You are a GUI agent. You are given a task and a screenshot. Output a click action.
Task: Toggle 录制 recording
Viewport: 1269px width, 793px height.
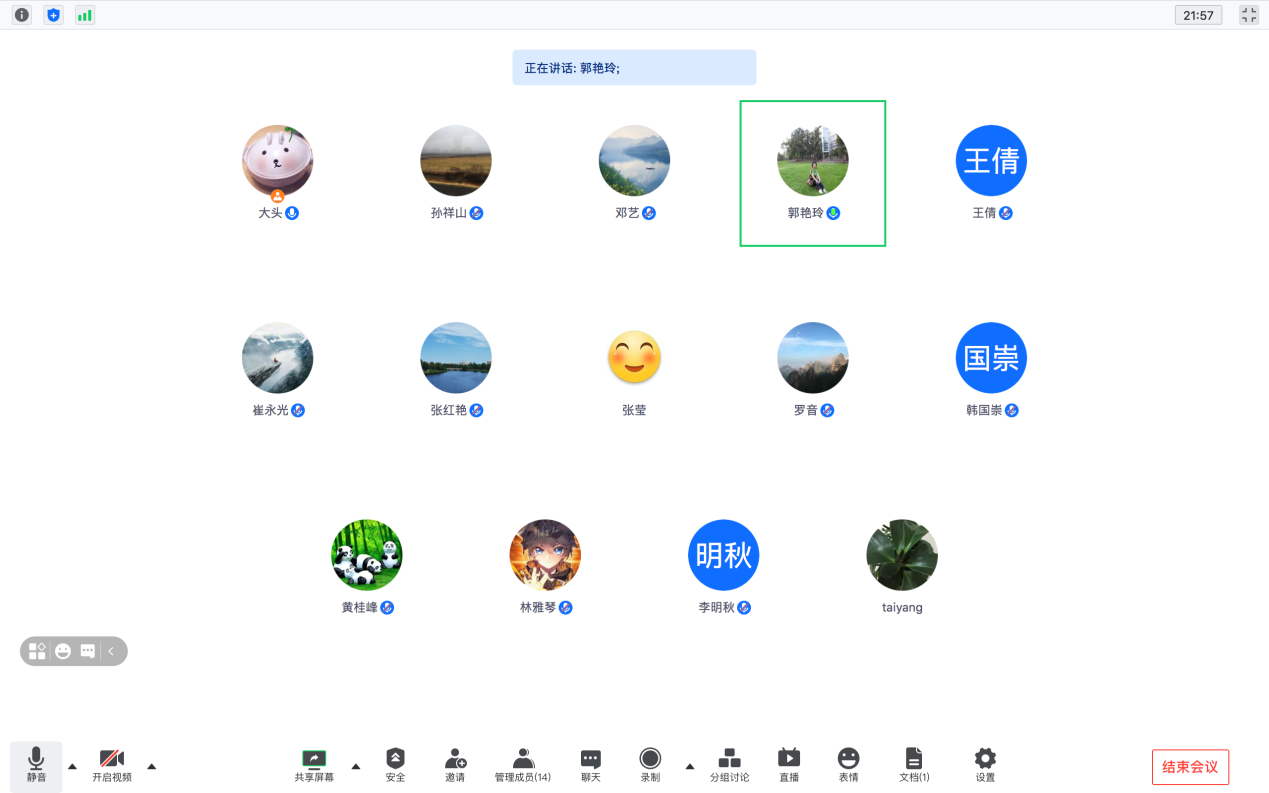click(x=650, y=765)
